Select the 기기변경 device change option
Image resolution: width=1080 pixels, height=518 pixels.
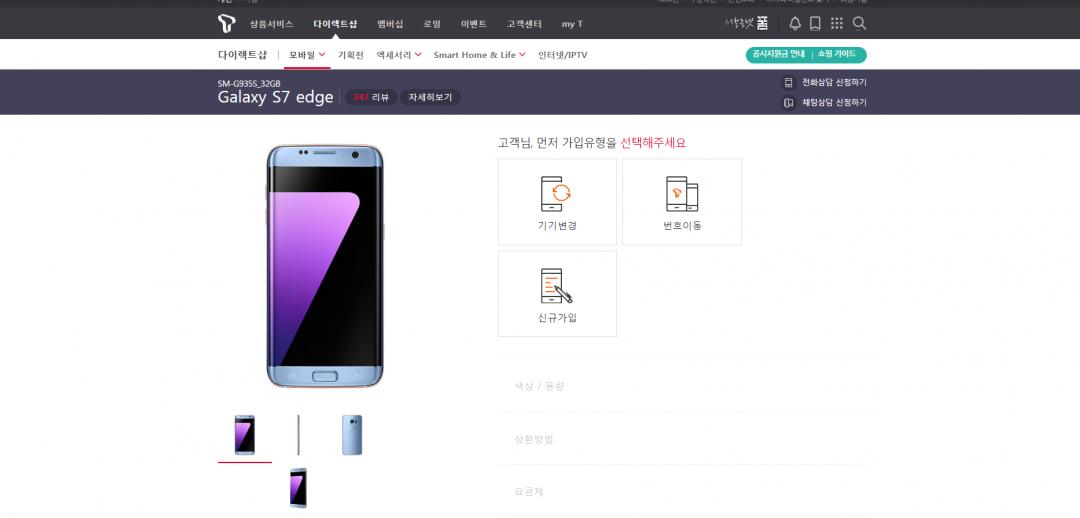(557, 201)
